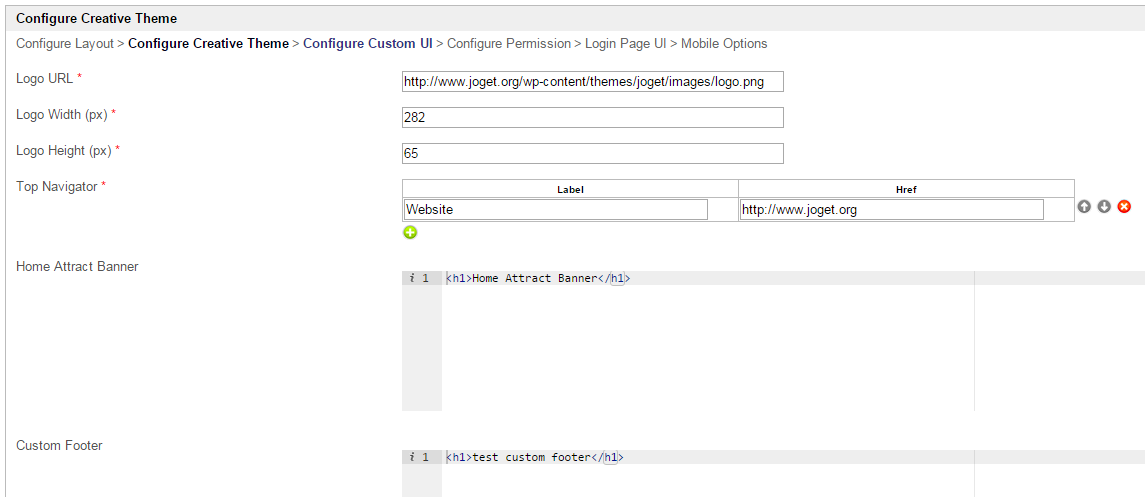
Task: Click the Label column header
Action: click(570, 189)
